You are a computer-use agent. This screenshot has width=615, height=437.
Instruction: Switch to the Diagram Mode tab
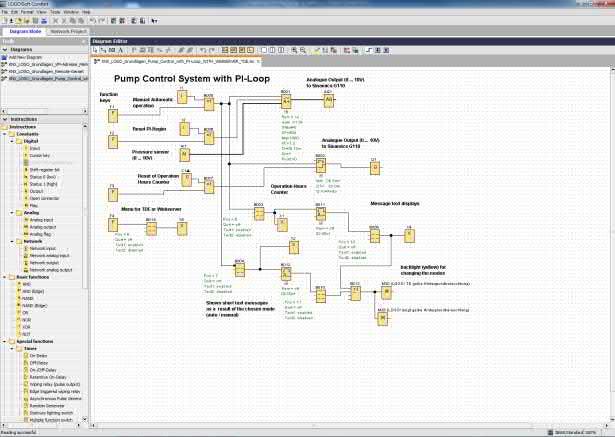pyautogui.click(x=25, y=31)
